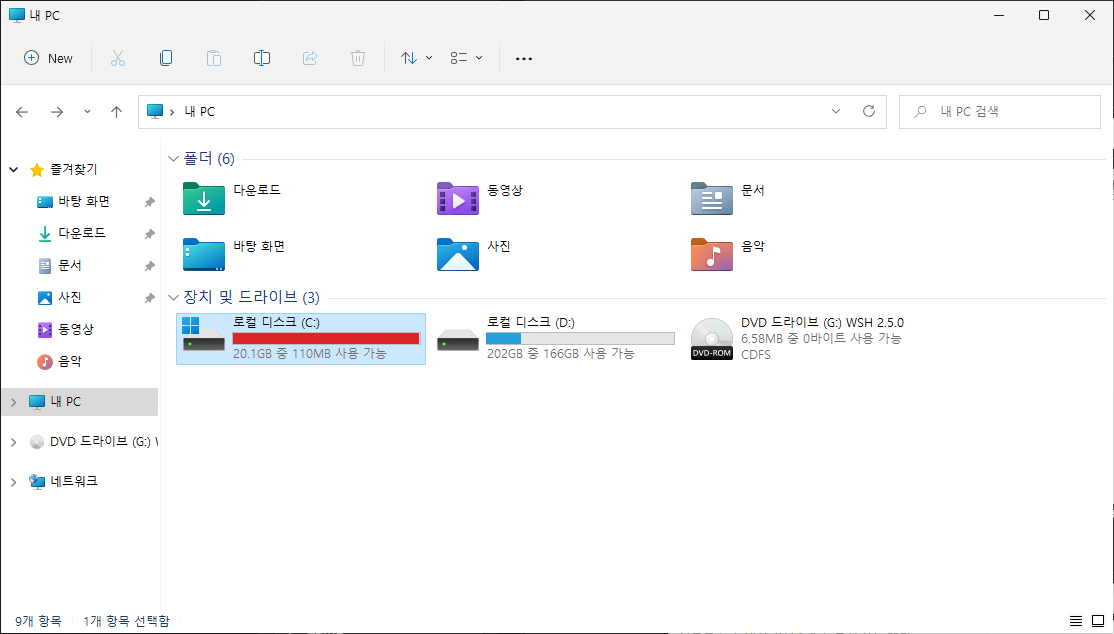Click the 폴더 (6) group header text
Viewport: 1114px width, 634px height.
pos(209,158)
